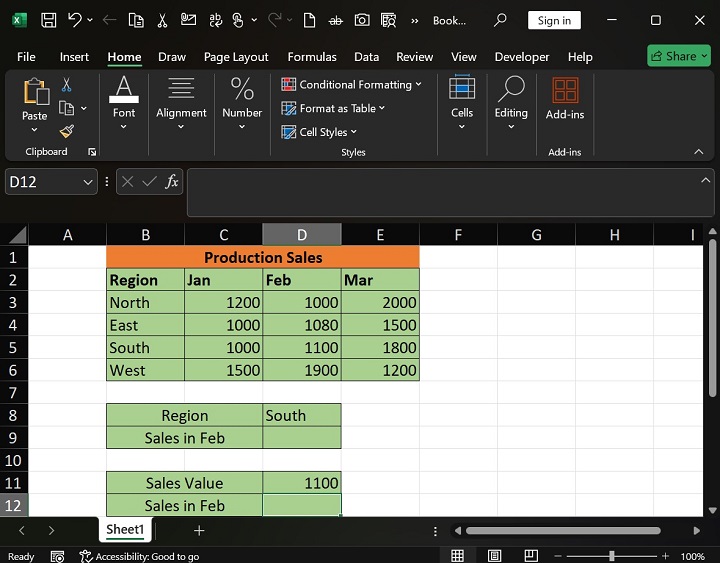
Task: Open the Formulas ribbon tab
Action: 312,57
